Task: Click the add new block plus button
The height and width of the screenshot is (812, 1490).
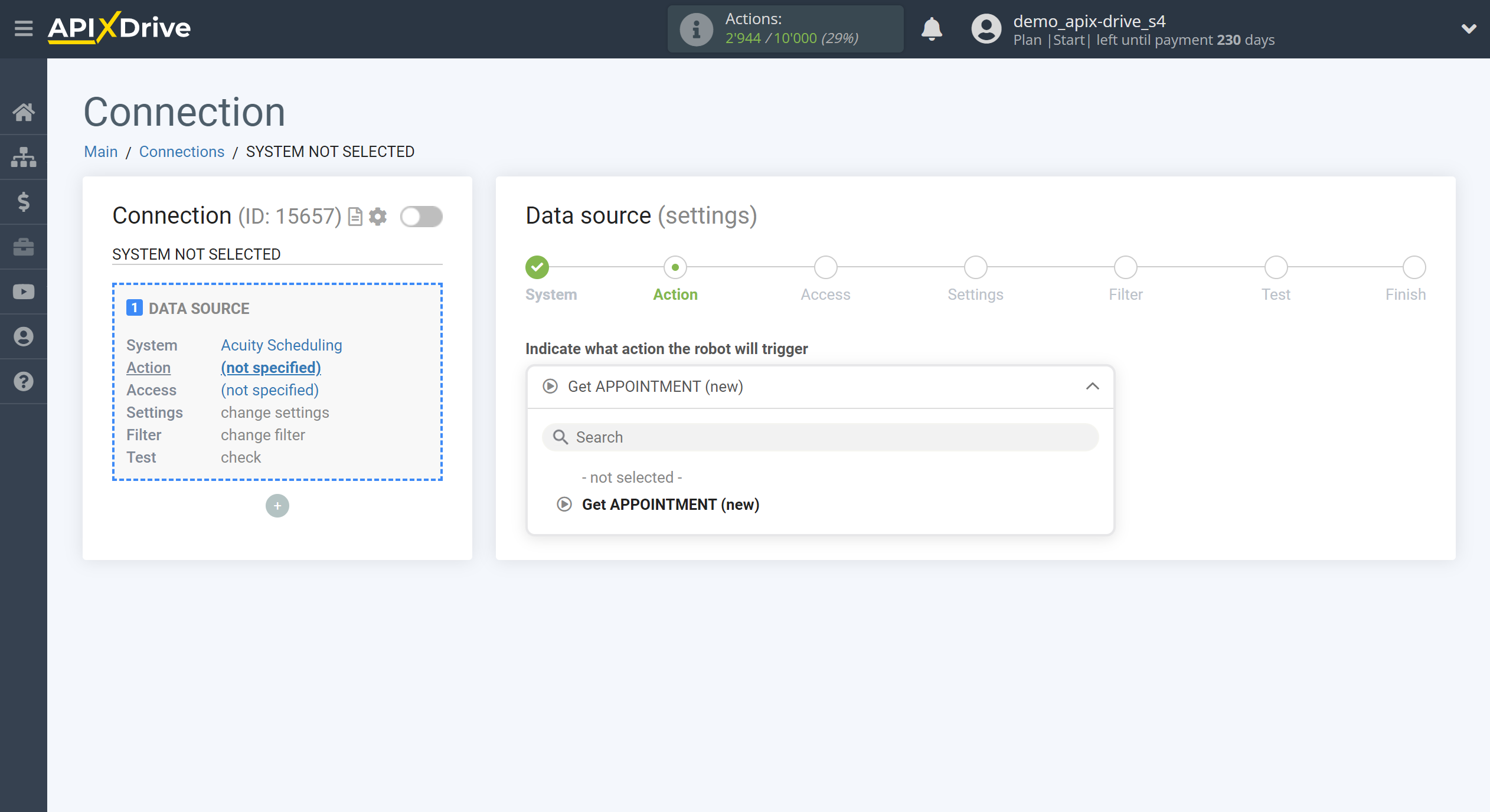Action: point(277,506)
